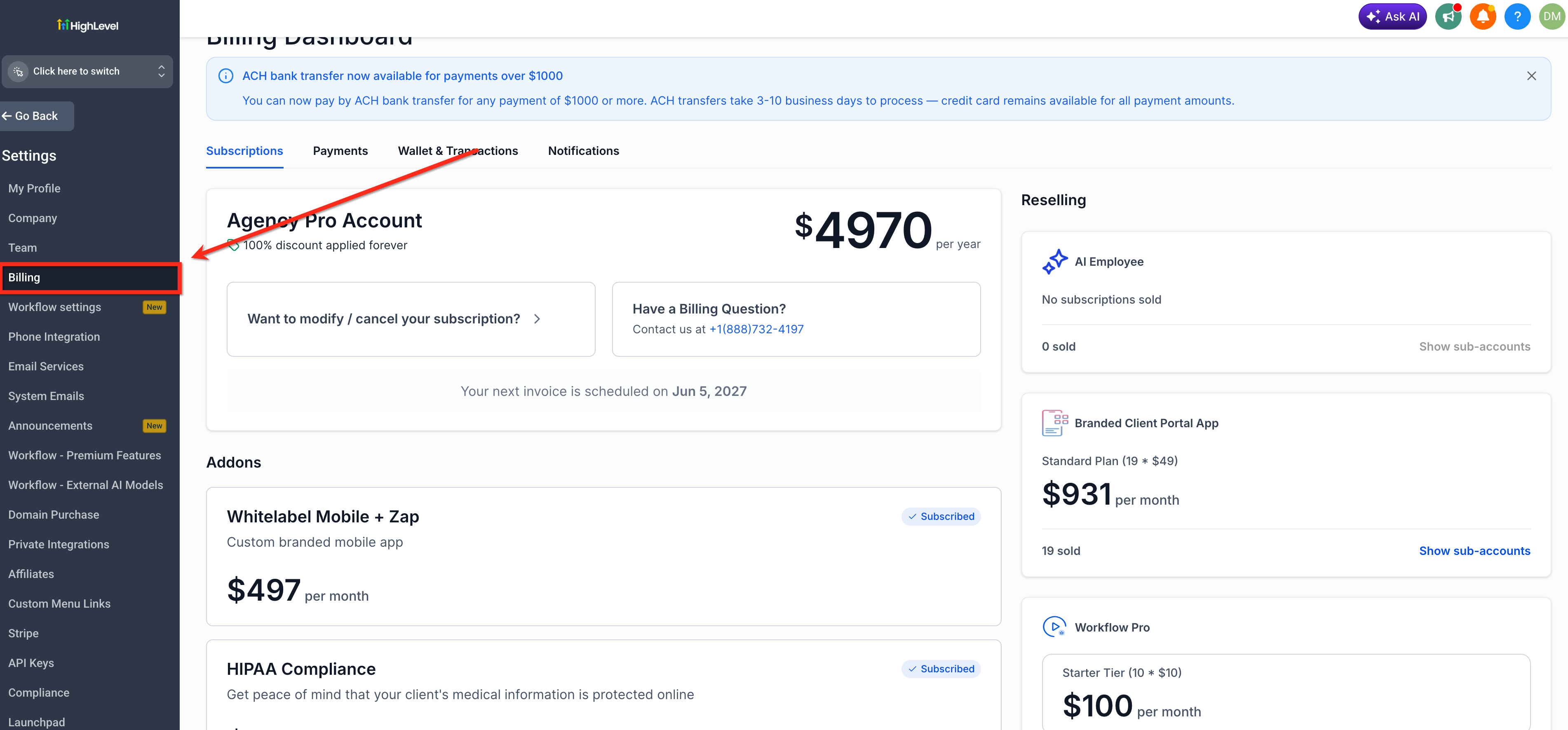
Task: Open Workflow settings
Action: click(x=55, y=307)
